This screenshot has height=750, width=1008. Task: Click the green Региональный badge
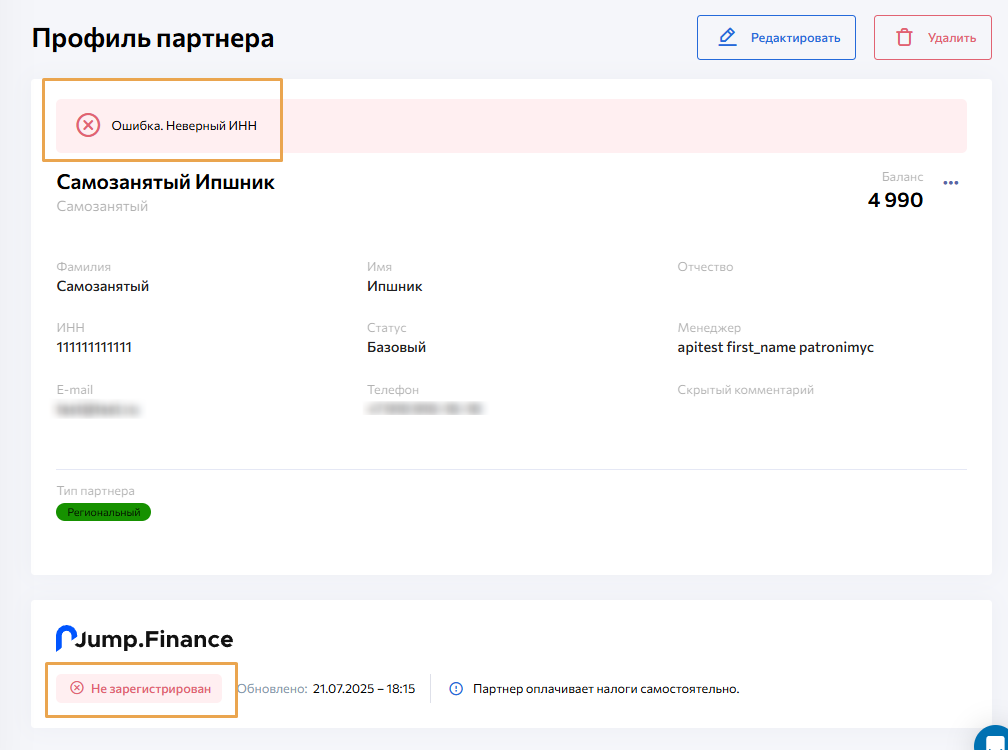[103, 512]
